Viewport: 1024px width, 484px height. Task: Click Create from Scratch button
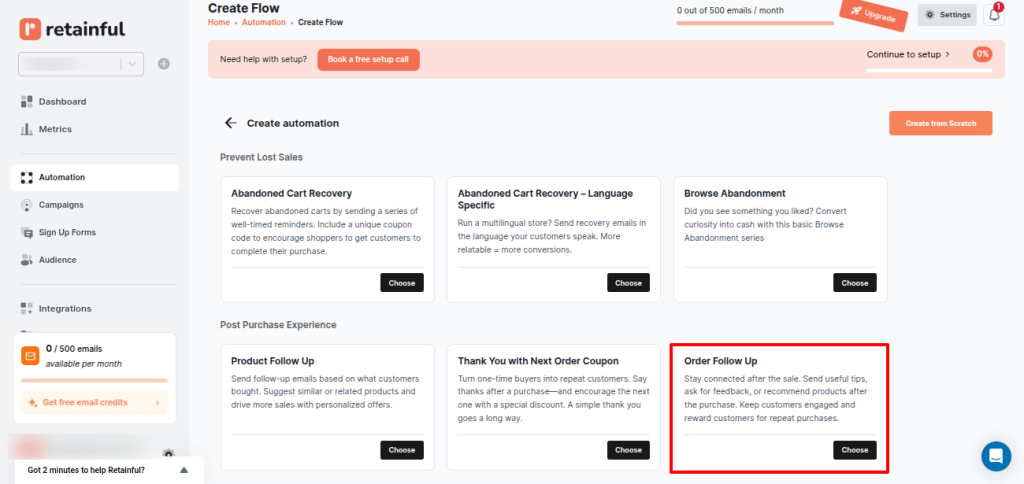click(940, 123)
